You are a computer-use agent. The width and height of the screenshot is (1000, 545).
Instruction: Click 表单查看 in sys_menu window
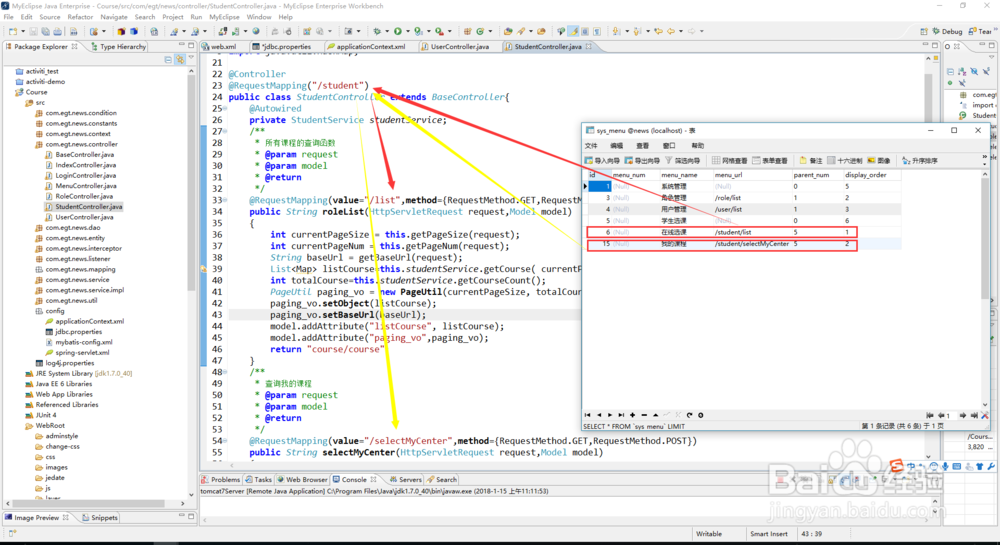pos(770,161)
